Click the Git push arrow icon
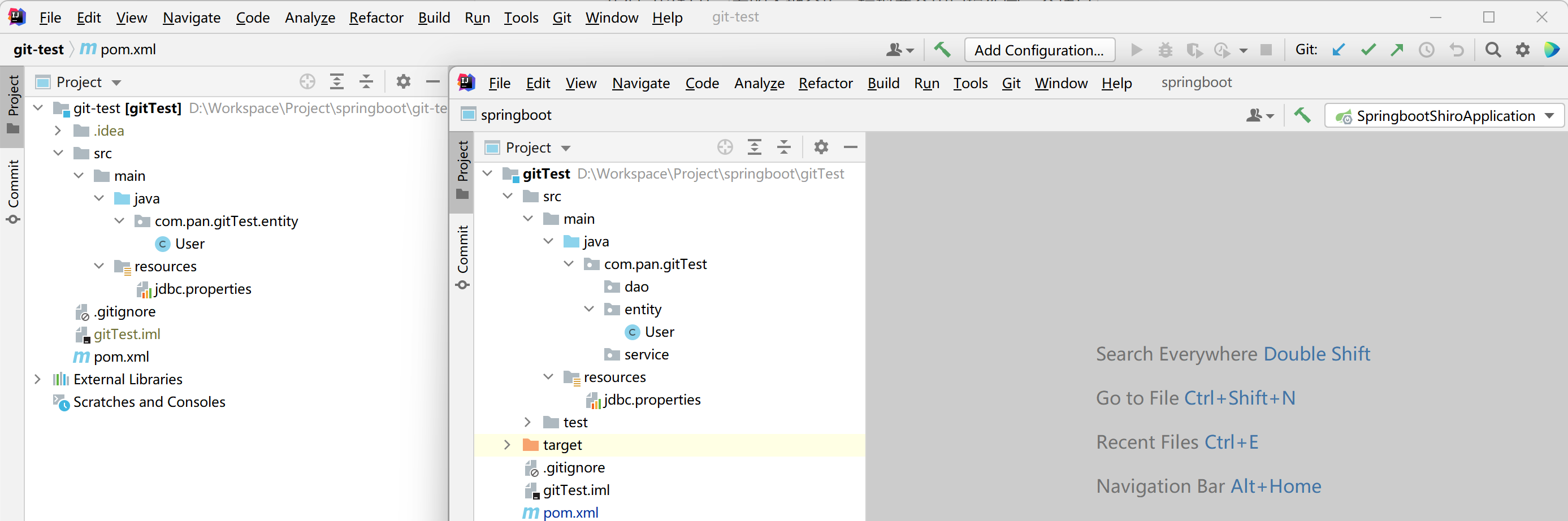Viewport: 1568px width, 521px height. [x=1397, y=50]
